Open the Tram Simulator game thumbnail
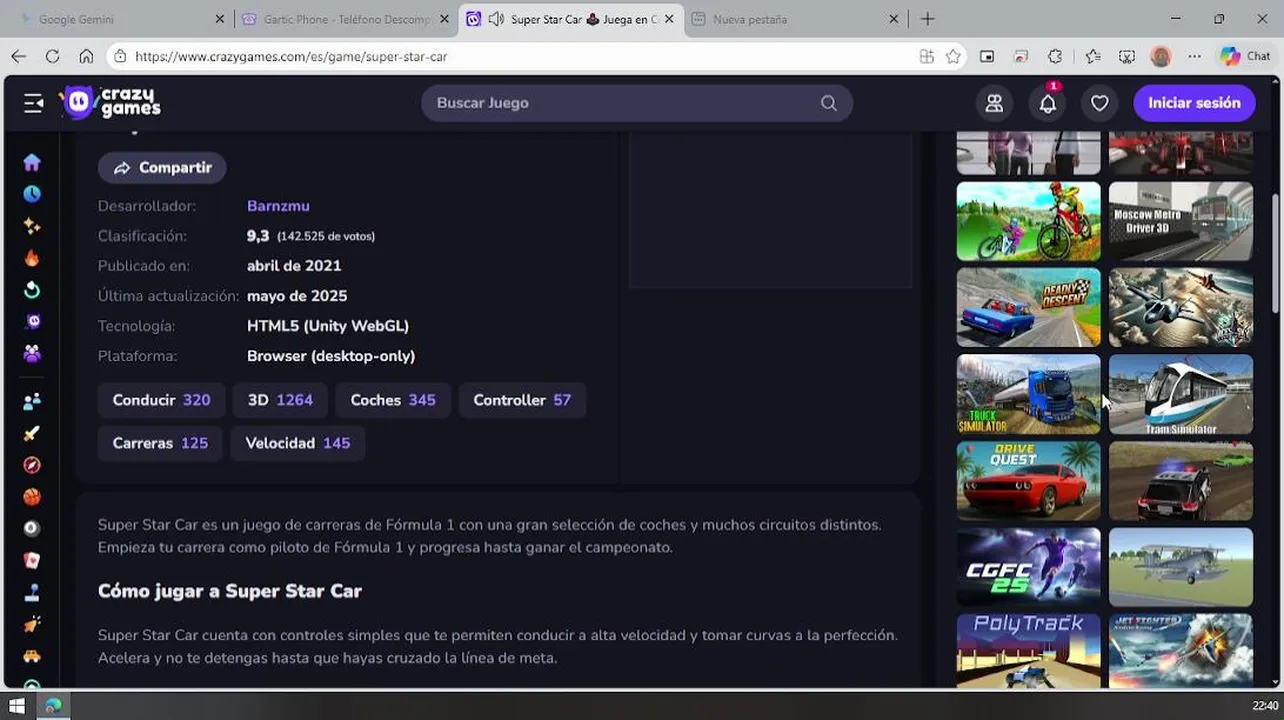 tap(1180, 394)
